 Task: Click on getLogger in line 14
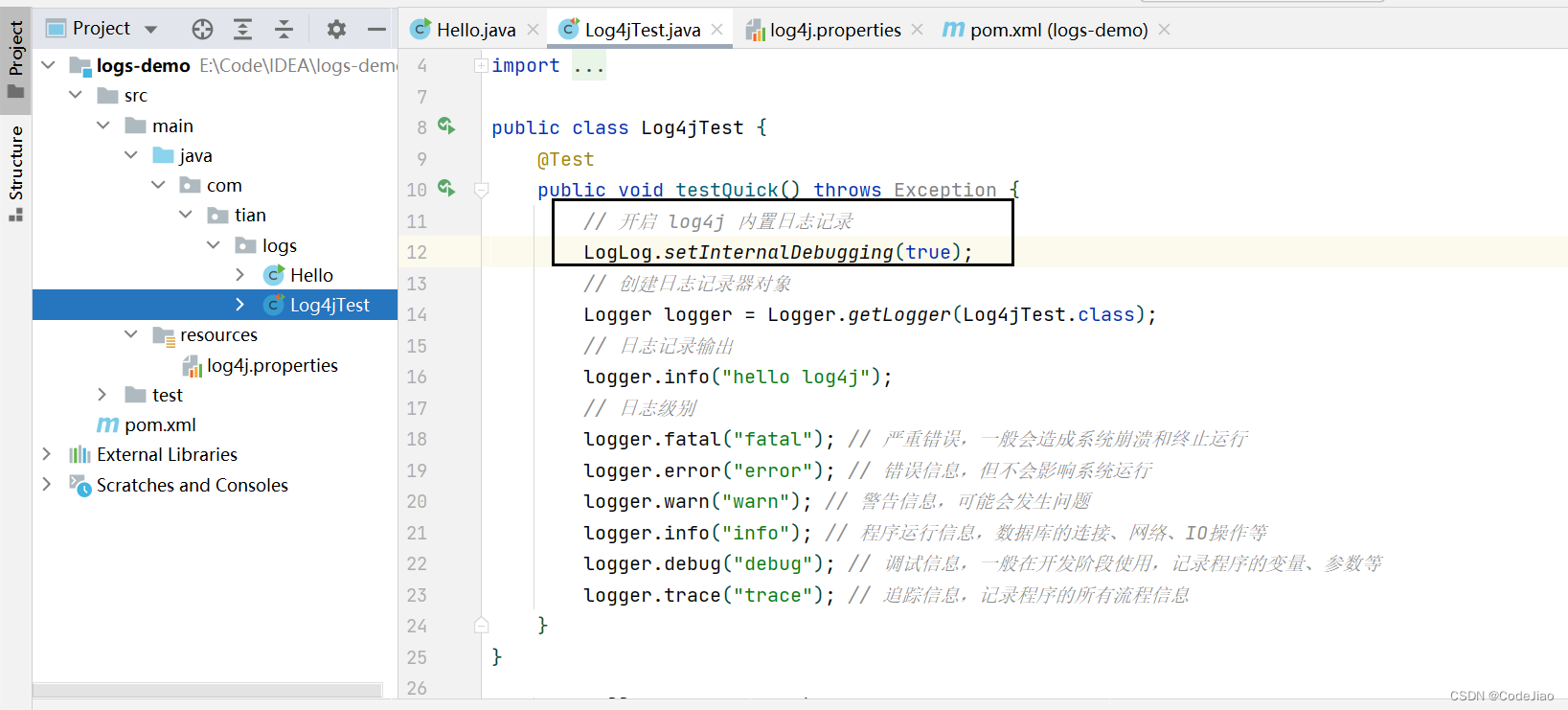[x=899, y=314]
